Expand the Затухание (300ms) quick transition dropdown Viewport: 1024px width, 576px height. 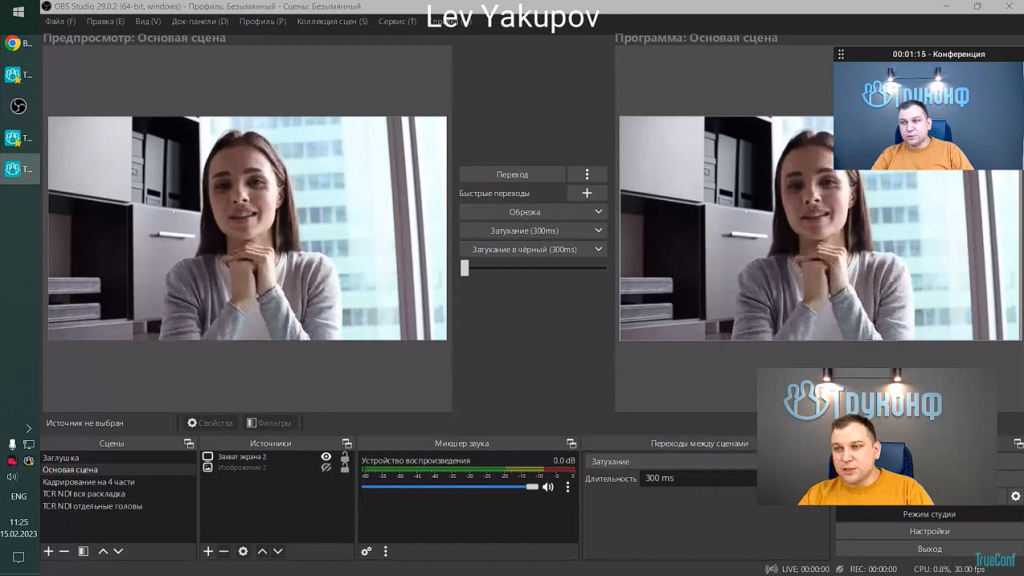pyautogui.click(x=598, y=231)
